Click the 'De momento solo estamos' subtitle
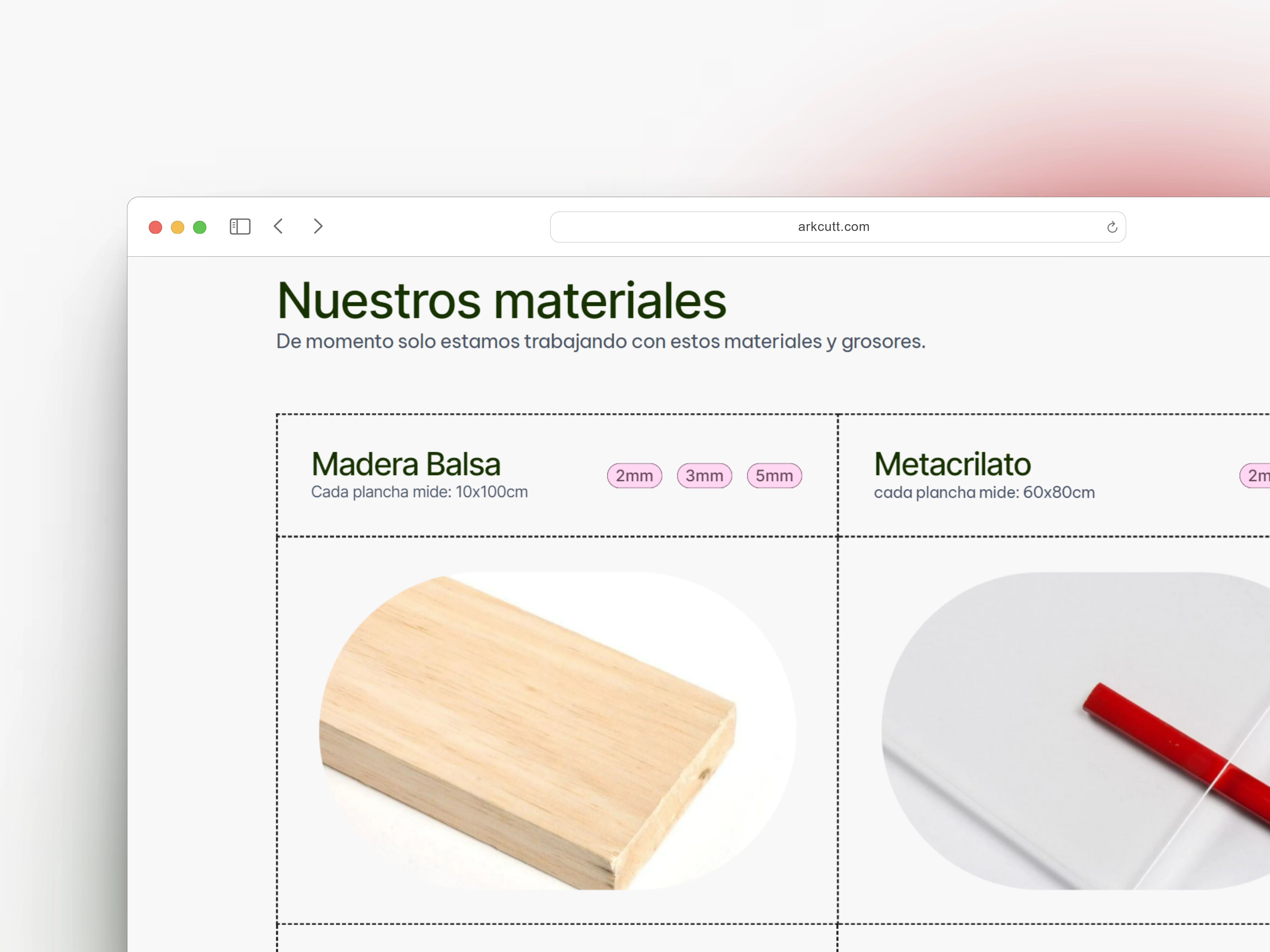 (601, 341)
